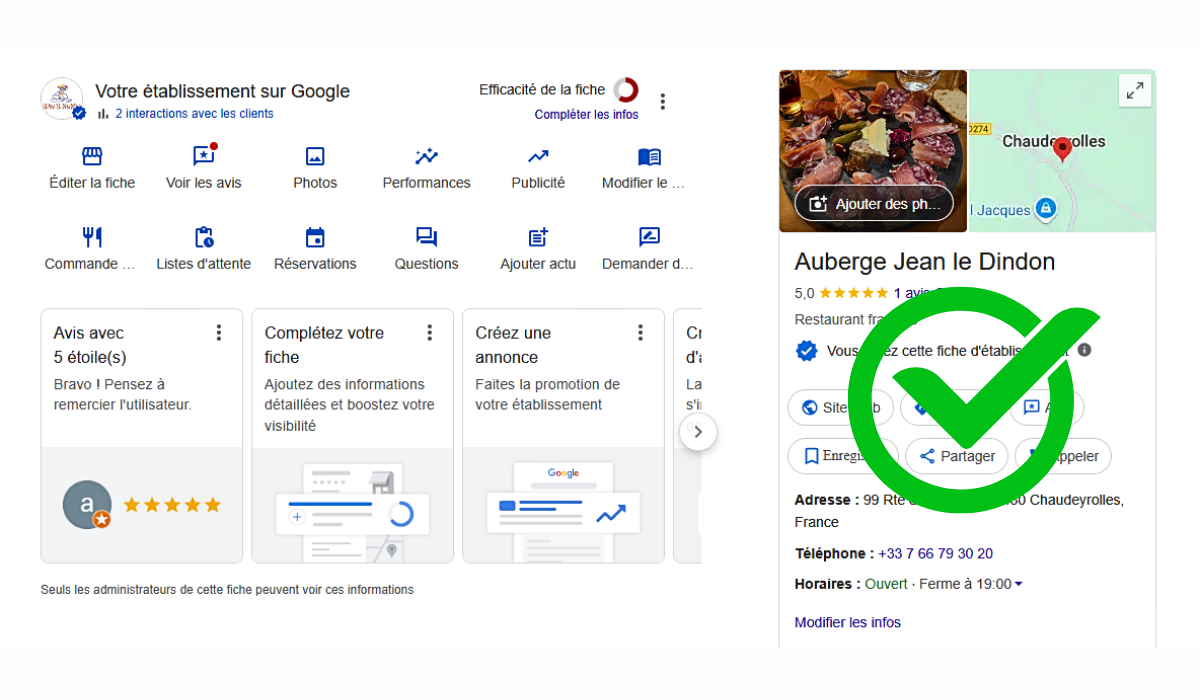1200x700 pixels.
Task: Open 2 interactions avec les clients link
Action: coord(194,114)
